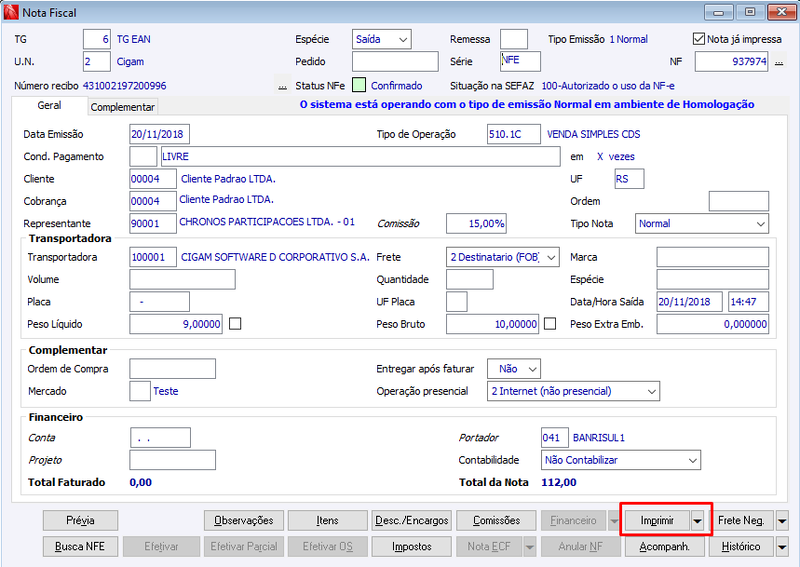Image resolution: width=800 pixels, height=567 pixels.
Task: Open Desc./Encargos button
Action: click(x=412, y=521)
